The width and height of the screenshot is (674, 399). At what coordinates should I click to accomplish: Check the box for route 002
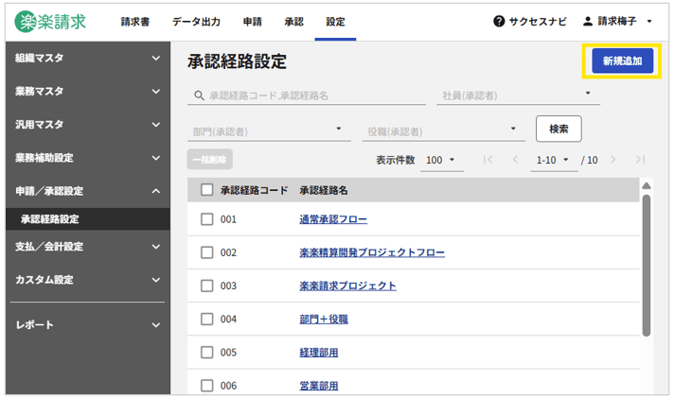pyautogui.click(x=207, y=252)
